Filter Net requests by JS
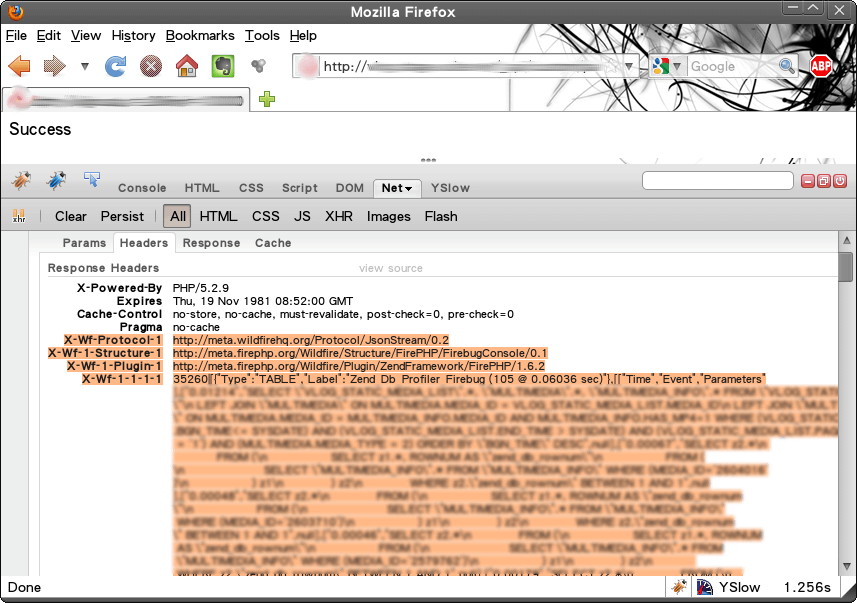Image resolution: width=857 pixels, height=603 pixels. tap(302, 216)
